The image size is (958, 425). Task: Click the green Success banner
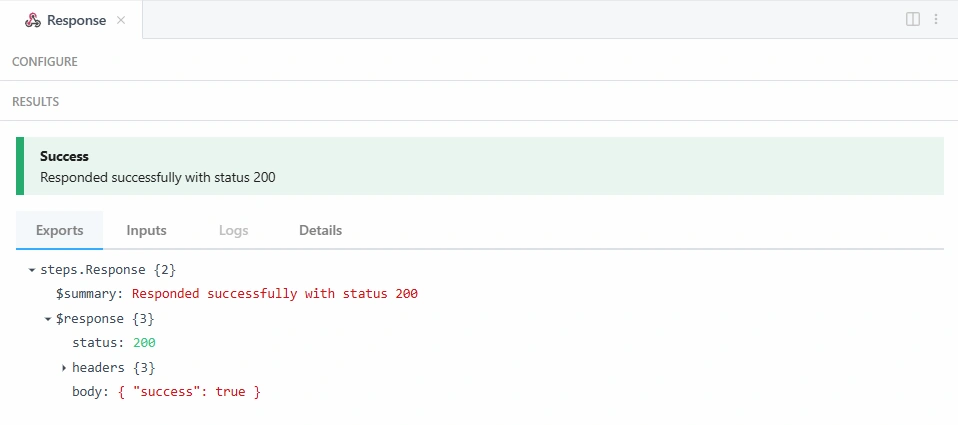(480, 166)
